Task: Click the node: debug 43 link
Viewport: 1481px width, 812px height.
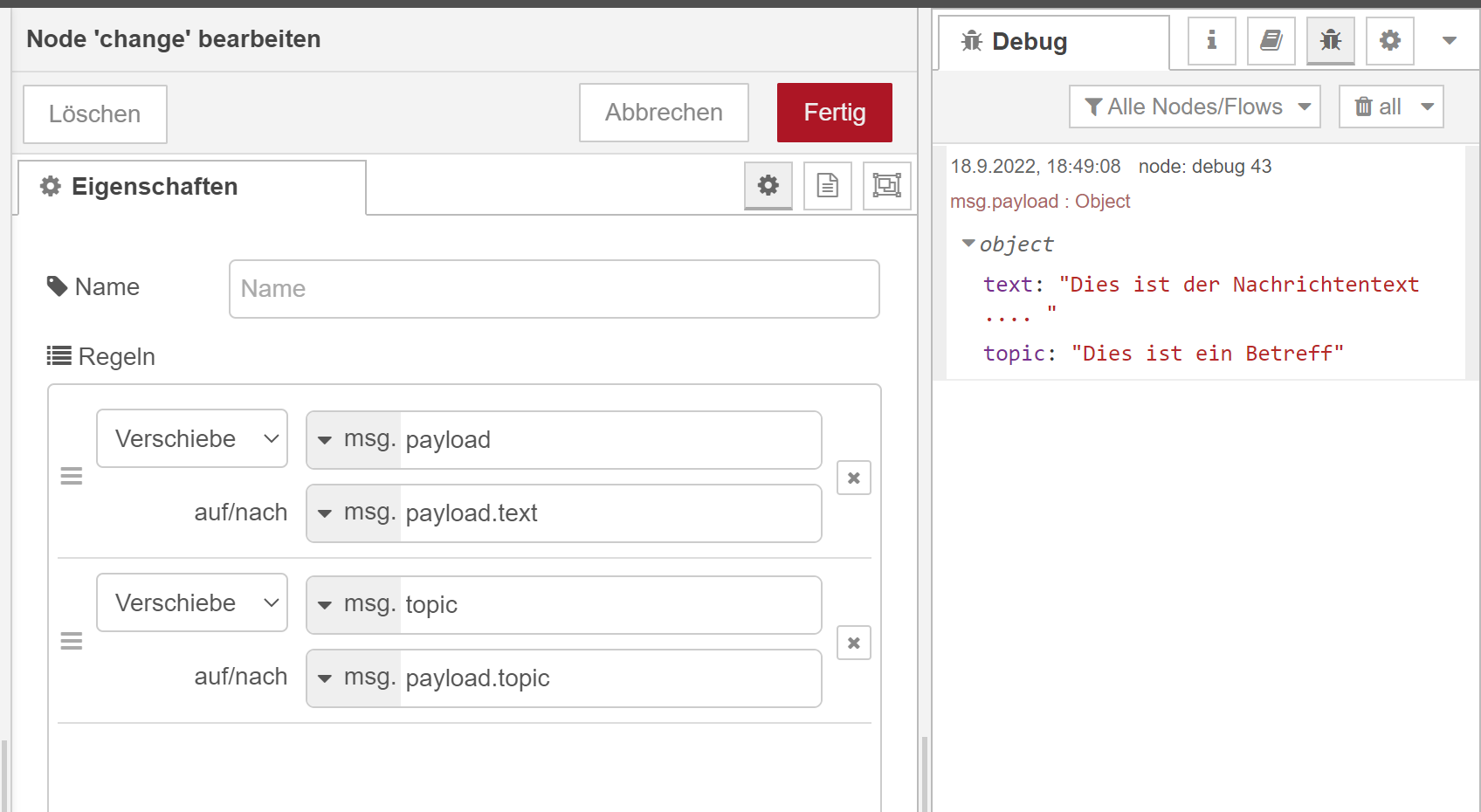Action: tap(1205, 166)
